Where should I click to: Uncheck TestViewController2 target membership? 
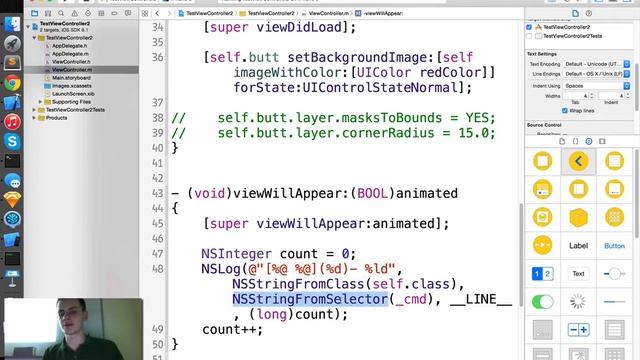point(529,27)
